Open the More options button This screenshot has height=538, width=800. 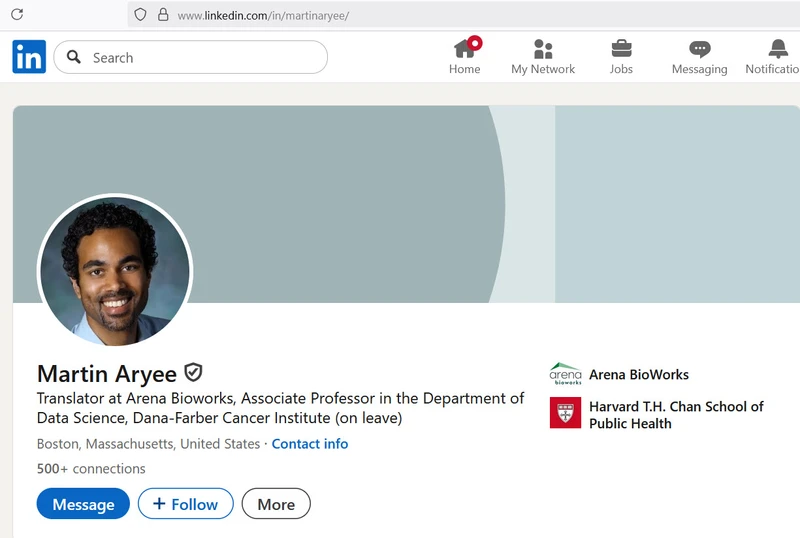[276, 504]
